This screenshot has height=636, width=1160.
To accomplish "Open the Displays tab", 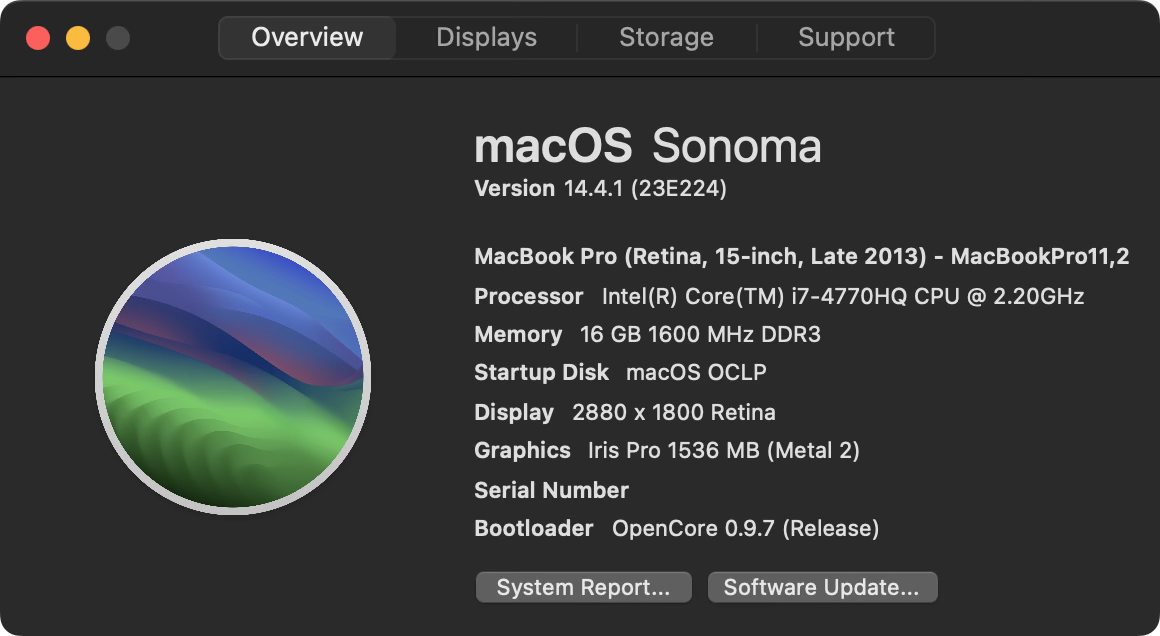I will coord(486,38).
